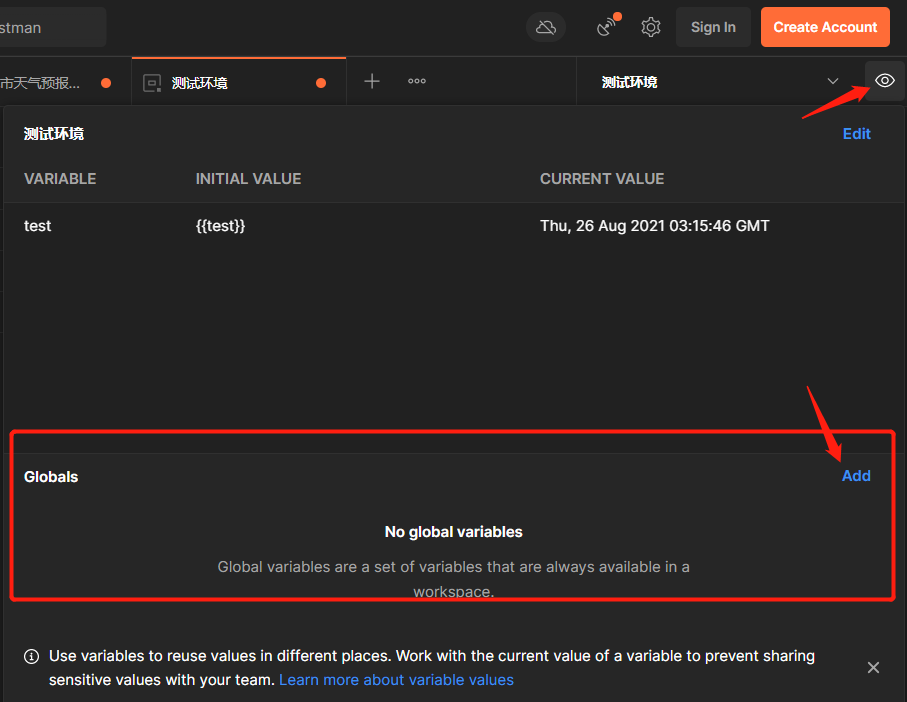This screenshot has height=702, width=907.
Task: Click the VARIABLE column header
Action: point(60,179)
